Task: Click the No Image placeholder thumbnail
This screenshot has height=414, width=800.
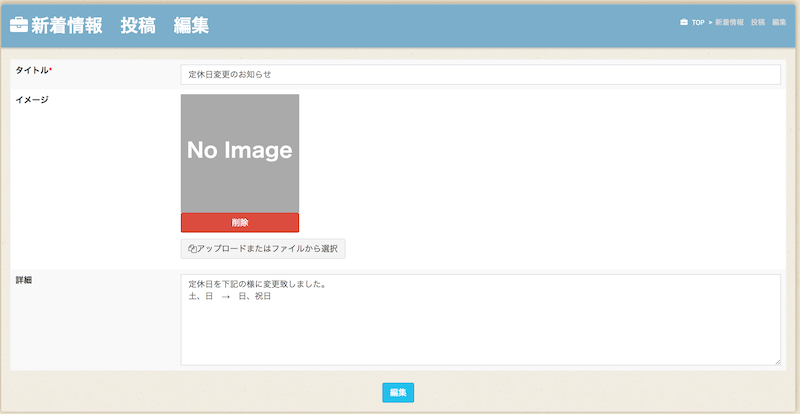Action: tap(240, 153)
